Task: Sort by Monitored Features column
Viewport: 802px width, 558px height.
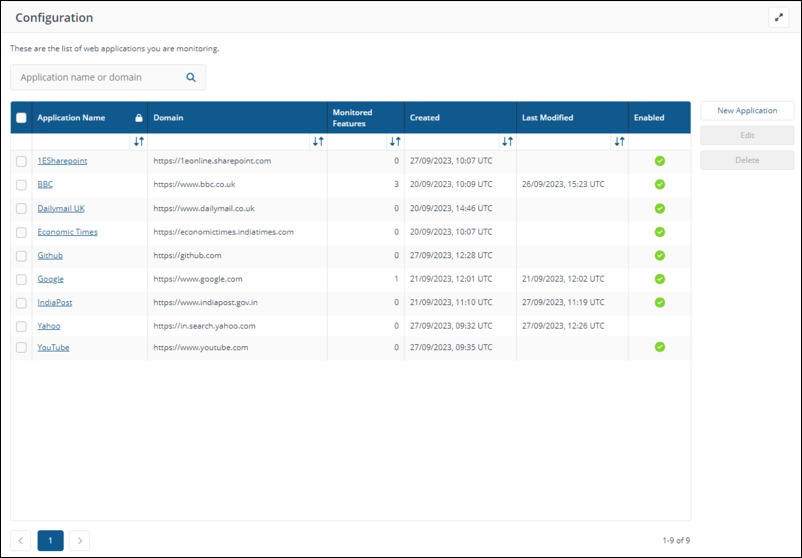Action: click(x=395, y=142)
